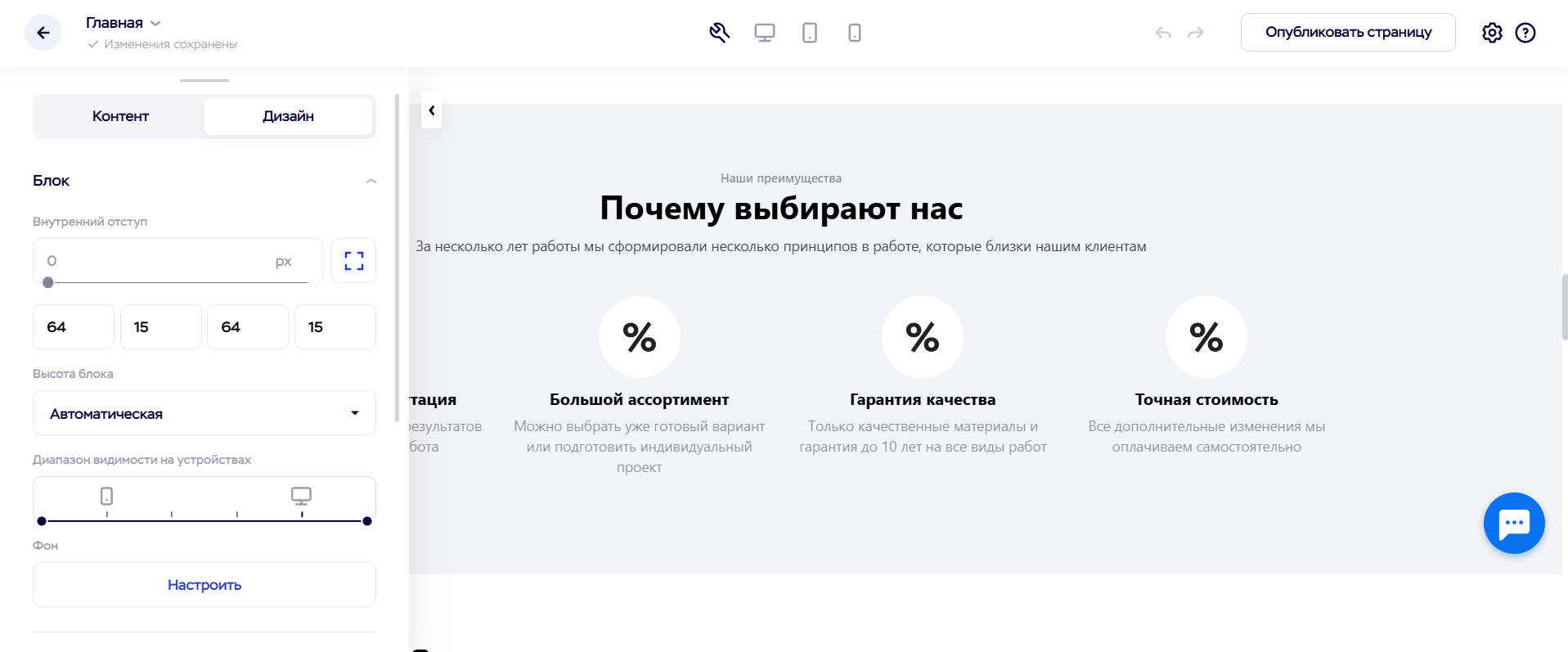Toggle the individual padding sides icon
Viewport: 1568px width, 652px height.
point(353,261)
